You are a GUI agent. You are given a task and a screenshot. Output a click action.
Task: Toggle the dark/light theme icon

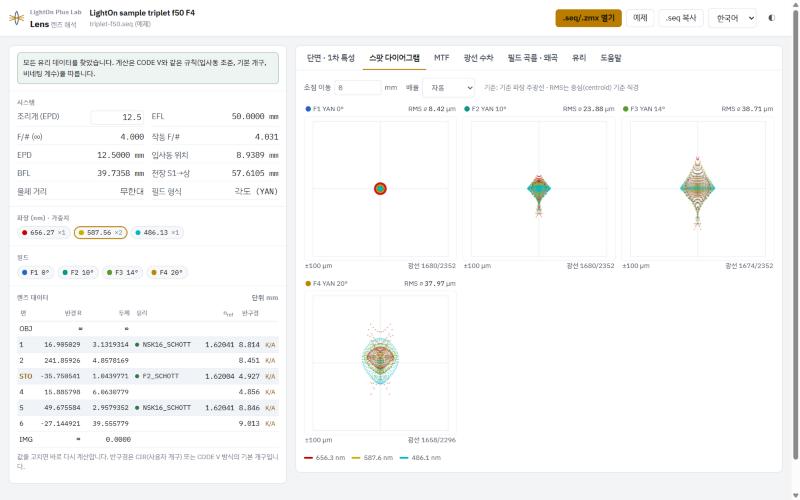coord(771,18)
